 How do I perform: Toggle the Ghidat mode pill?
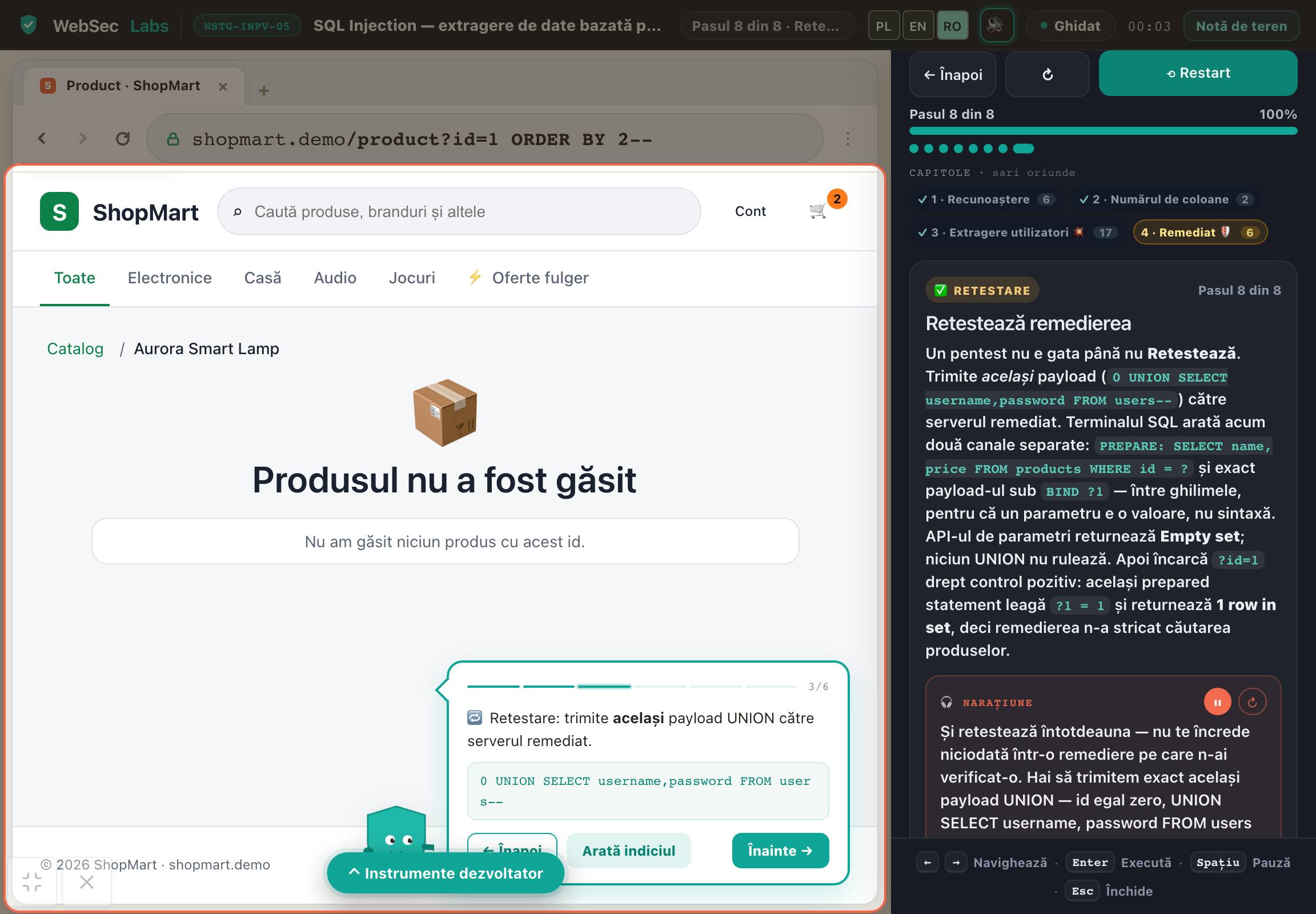point(1070,26)
